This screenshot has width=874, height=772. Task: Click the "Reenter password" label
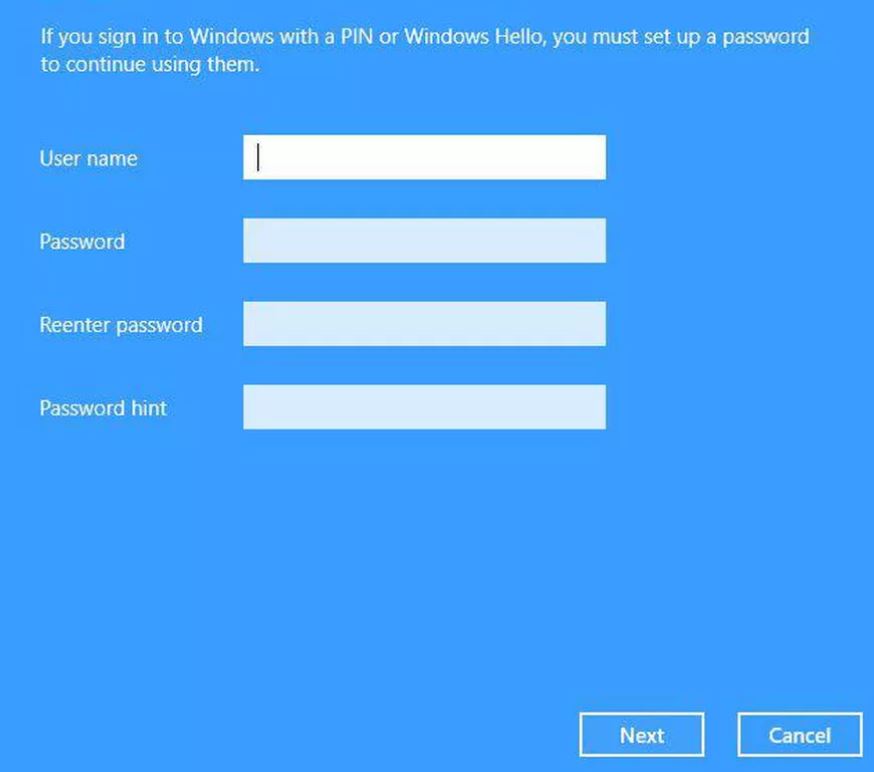pos(121,325)
